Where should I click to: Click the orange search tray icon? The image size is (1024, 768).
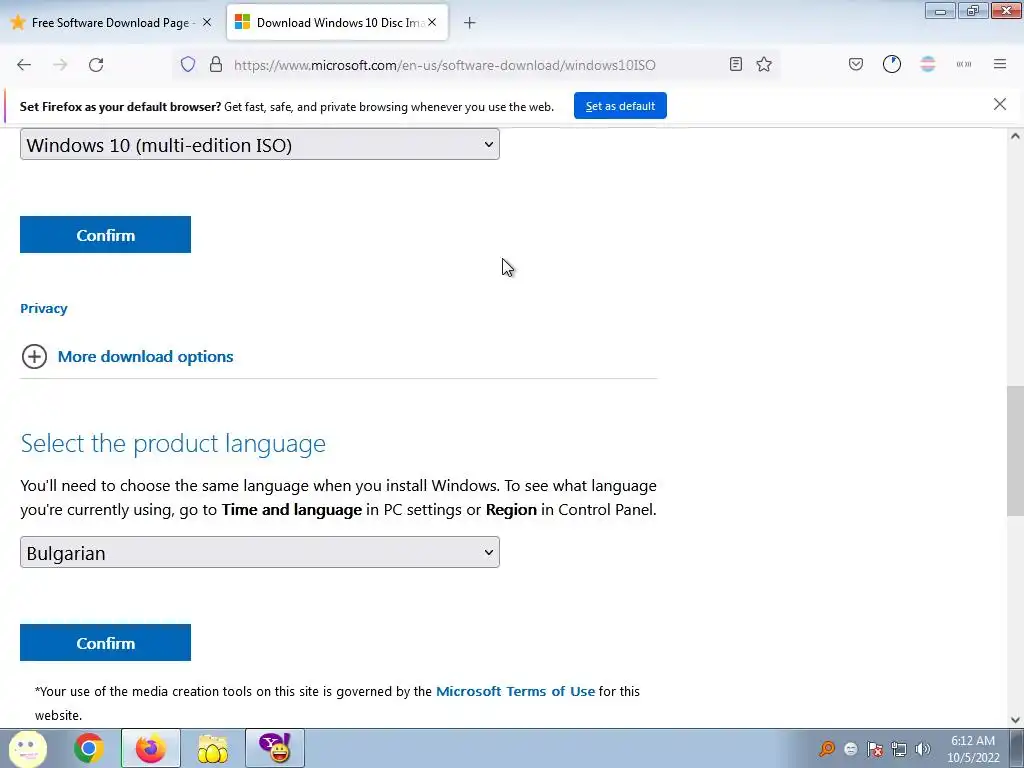(827, 748)
